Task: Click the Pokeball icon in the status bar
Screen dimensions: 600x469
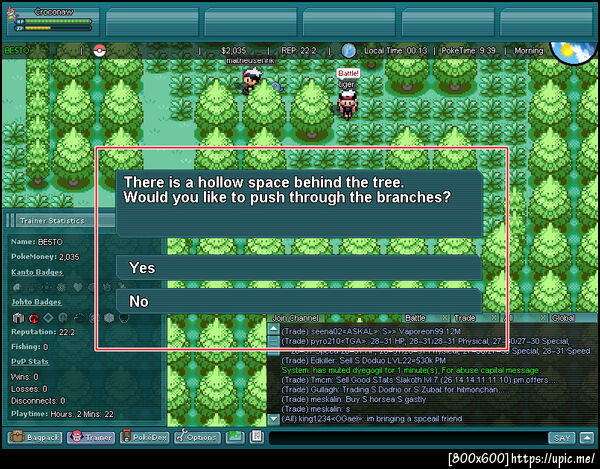Action: [x=99, y=50]
